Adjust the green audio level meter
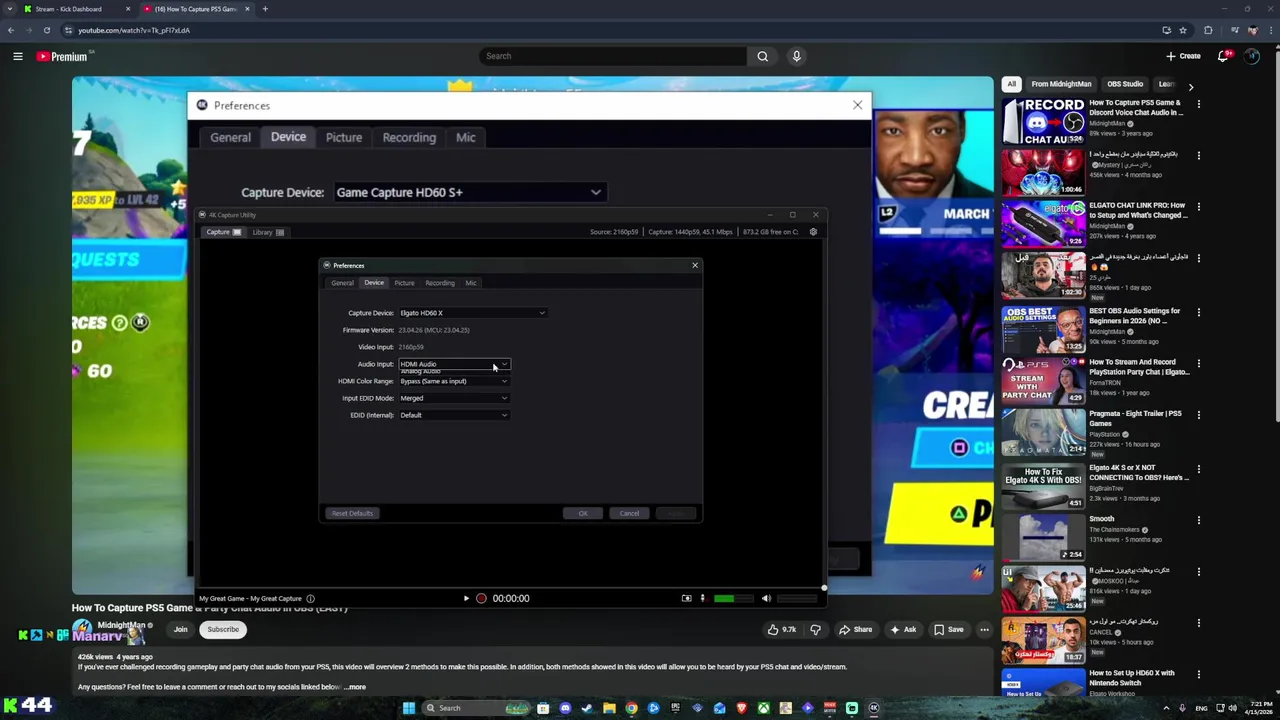 (x=733, y=598)
